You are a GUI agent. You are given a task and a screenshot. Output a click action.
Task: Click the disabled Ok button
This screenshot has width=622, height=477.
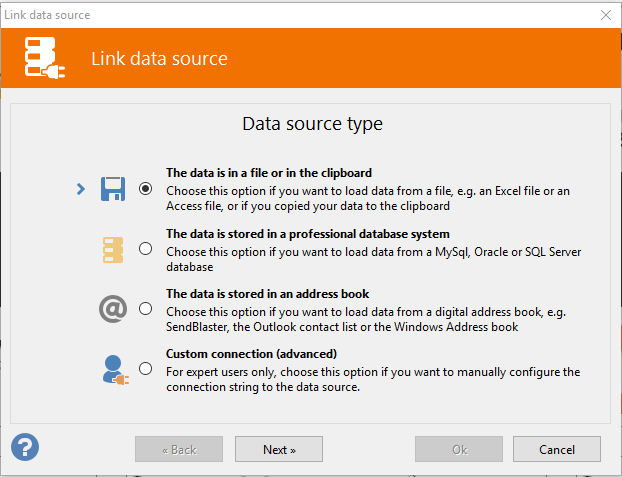point(459,449)
